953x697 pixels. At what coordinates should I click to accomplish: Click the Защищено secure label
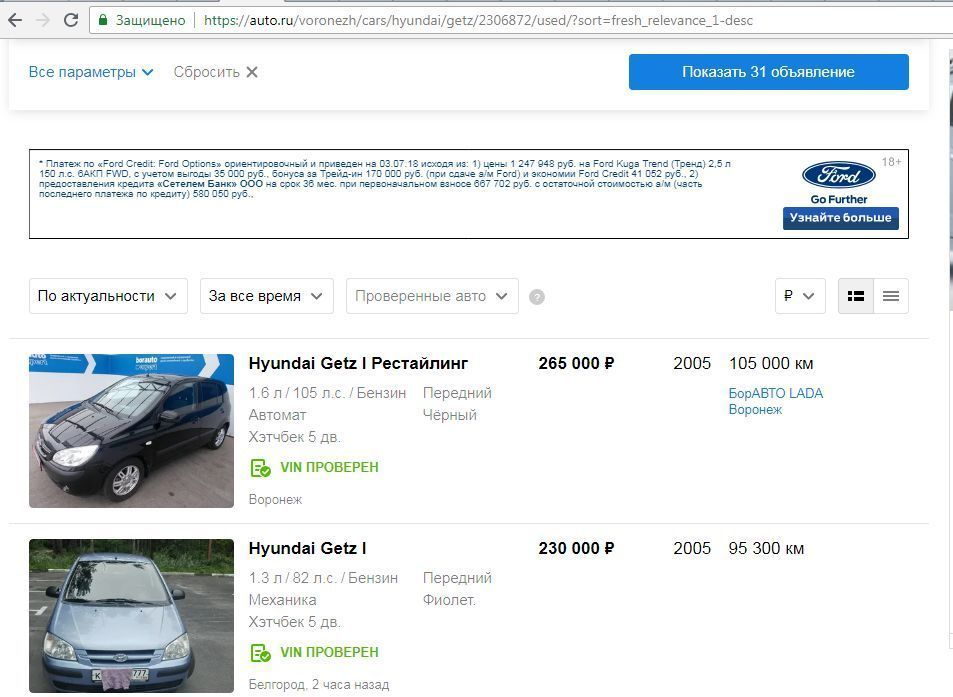pos(150,20)
